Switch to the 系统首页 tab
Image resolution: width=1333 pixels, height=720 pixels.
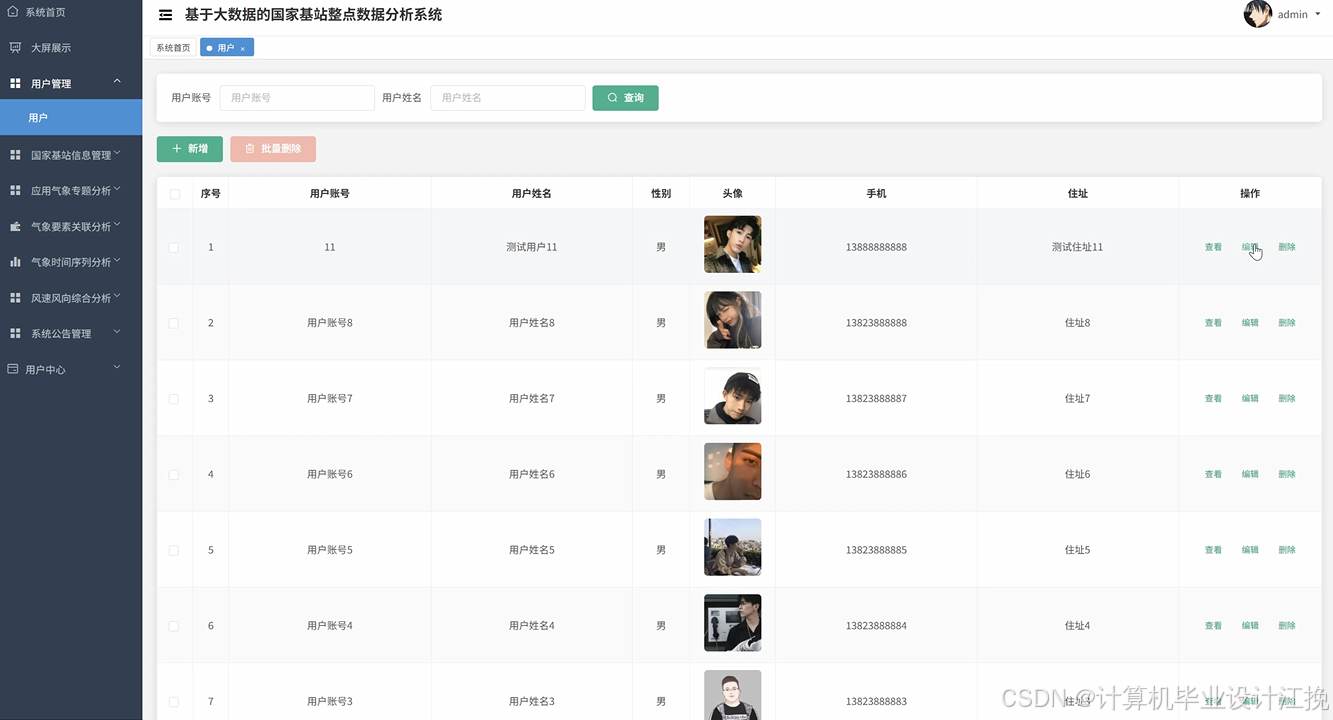[x=173, y=48]
